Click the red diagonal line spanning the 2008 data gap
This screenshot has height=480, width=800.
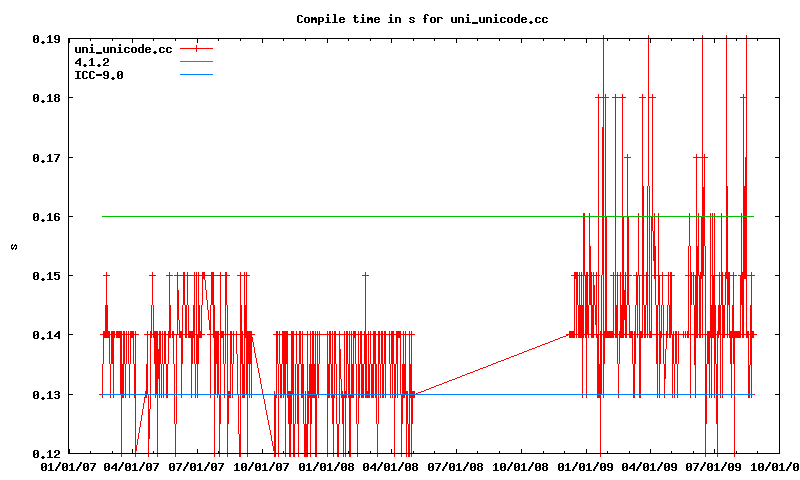(x=490, y=365)
